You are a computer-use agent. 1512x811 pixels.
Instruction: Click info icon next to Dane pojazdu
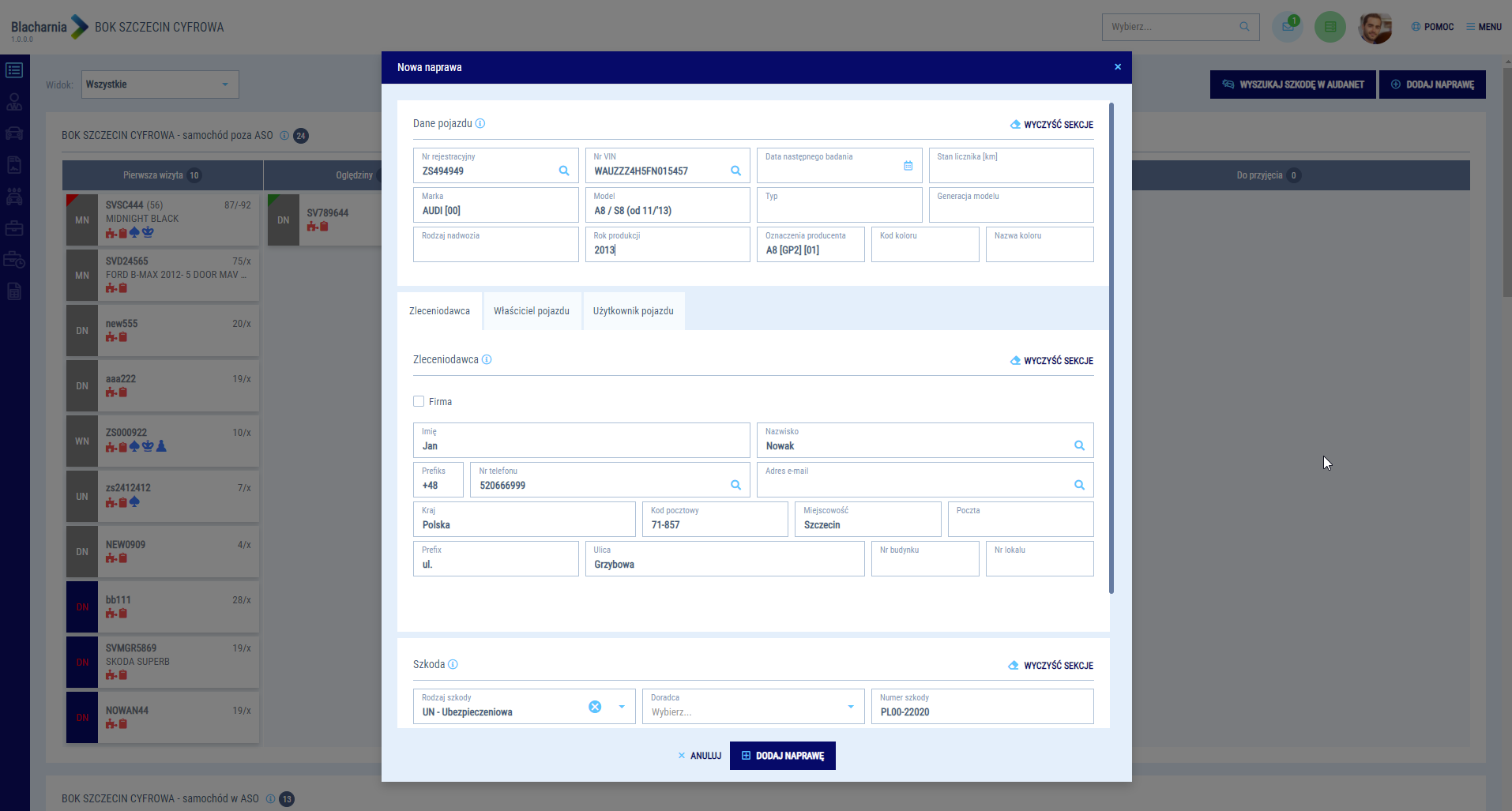(x=480, y=123)
